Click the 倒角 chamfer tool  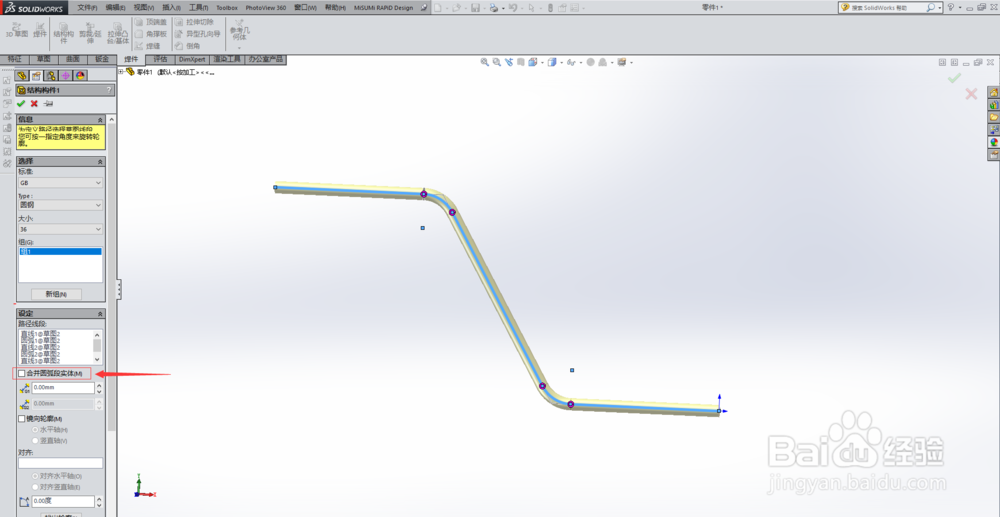coord(188,46)
